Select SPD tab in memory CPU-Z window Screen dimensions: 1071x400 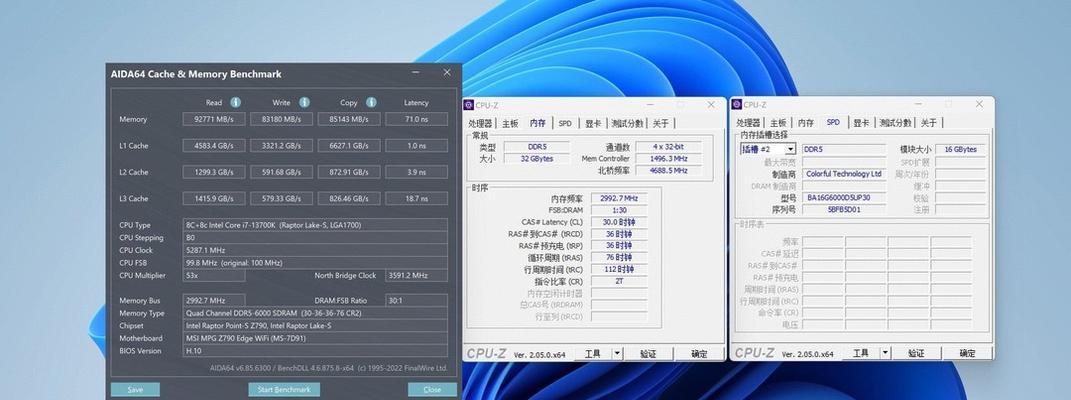click(x=565, y=124)
